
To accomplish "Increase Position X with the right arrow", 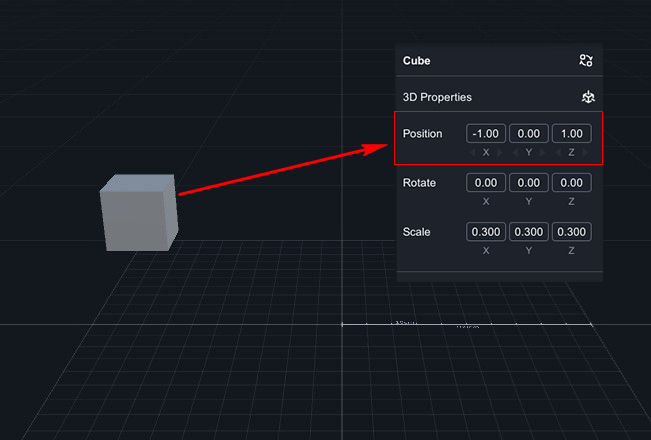I will pyautogui.click(x=498, y=152).
